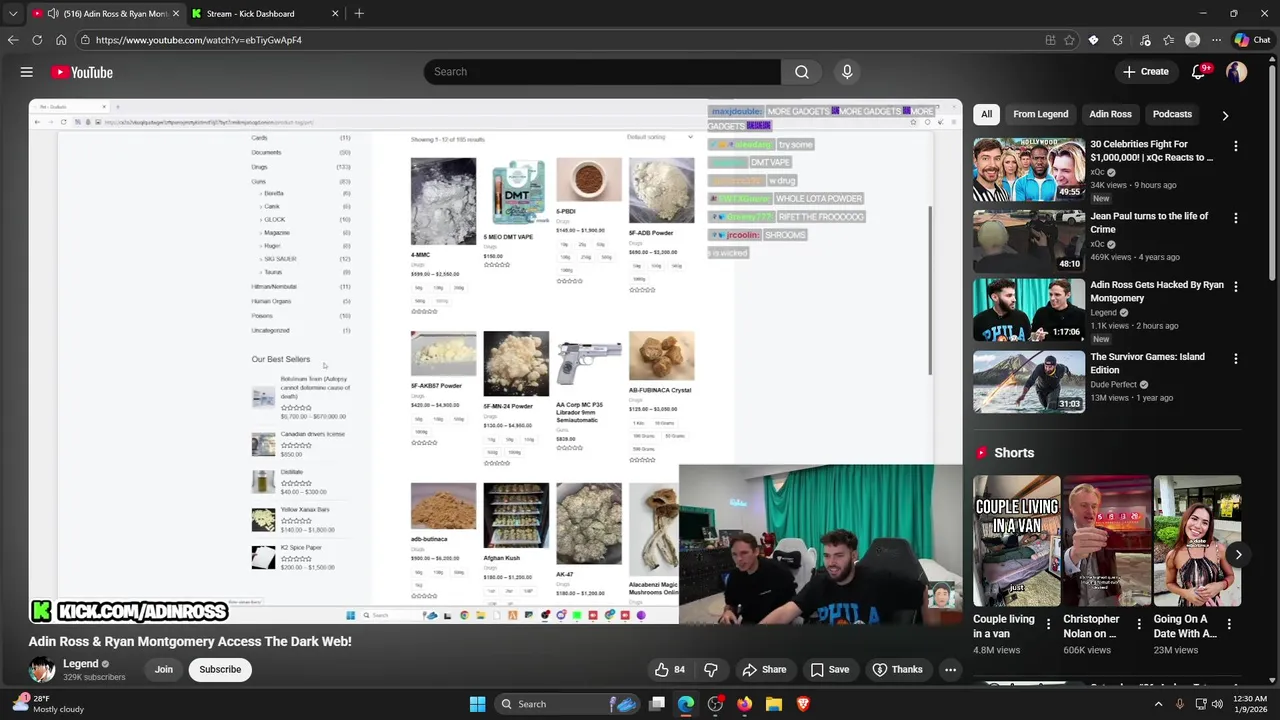Viewport: 1280px width, 720px height.
Task: Click the YouTube search magnifier button
Action: pyautogui.click(x=802, y=72)
